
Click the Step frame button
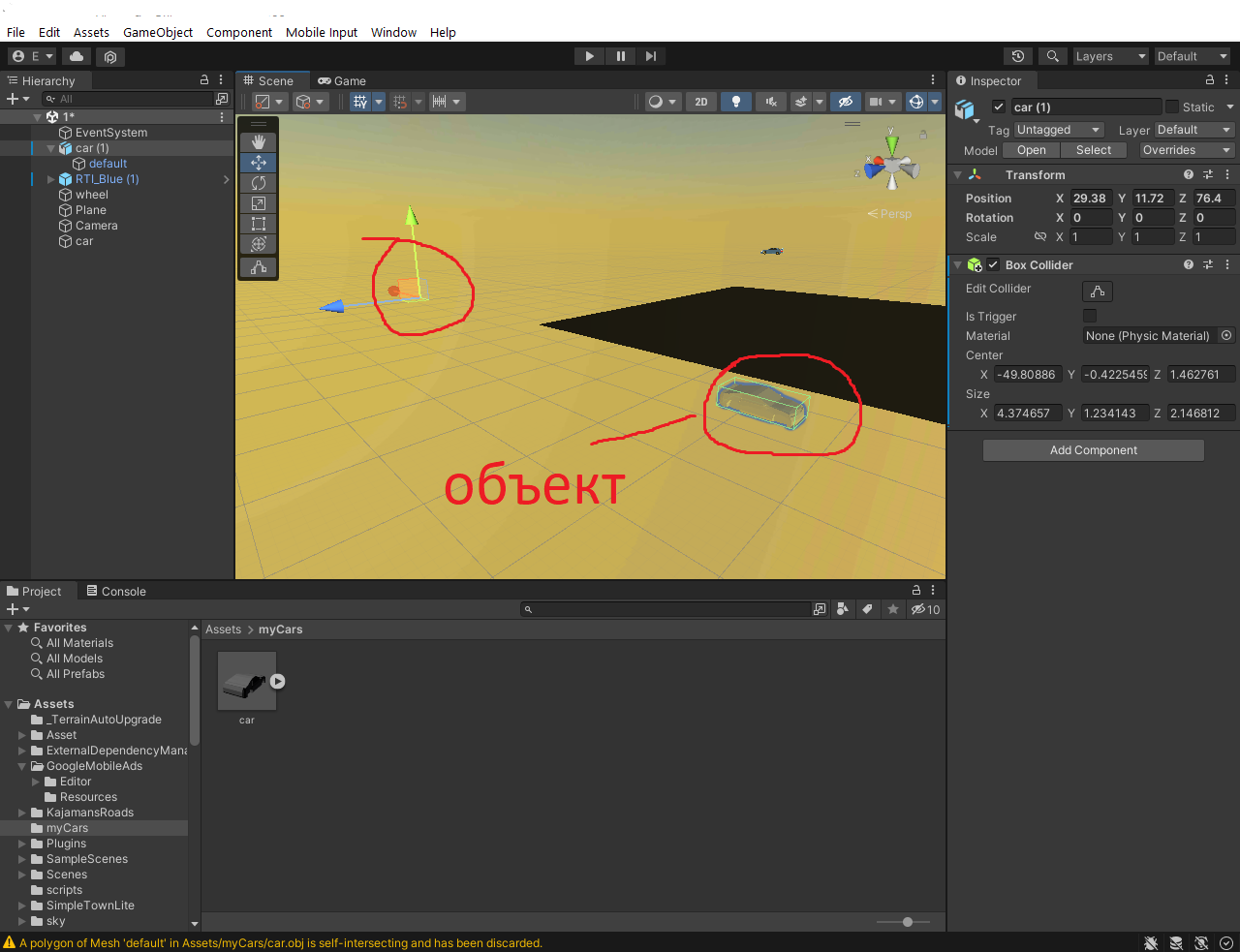tap(651, 56)
